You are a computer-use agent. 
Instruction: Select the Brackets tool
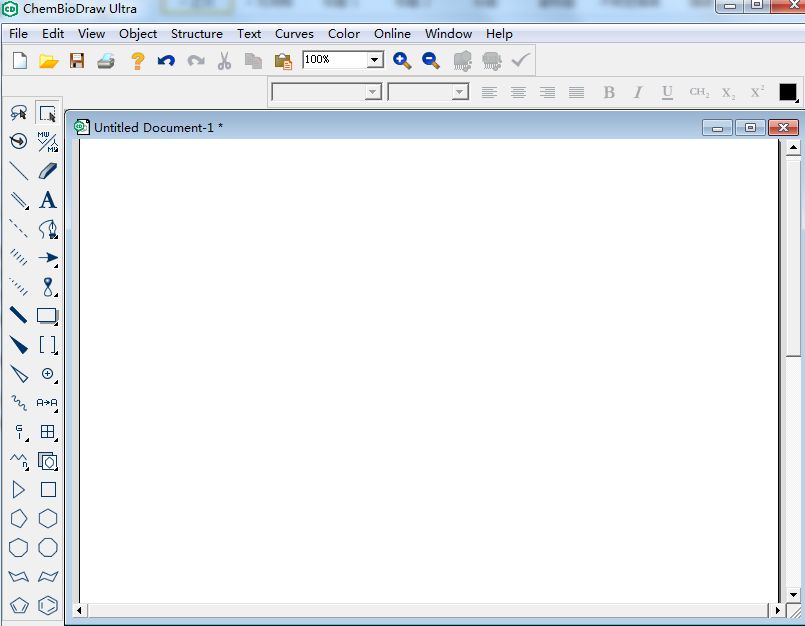48,345
